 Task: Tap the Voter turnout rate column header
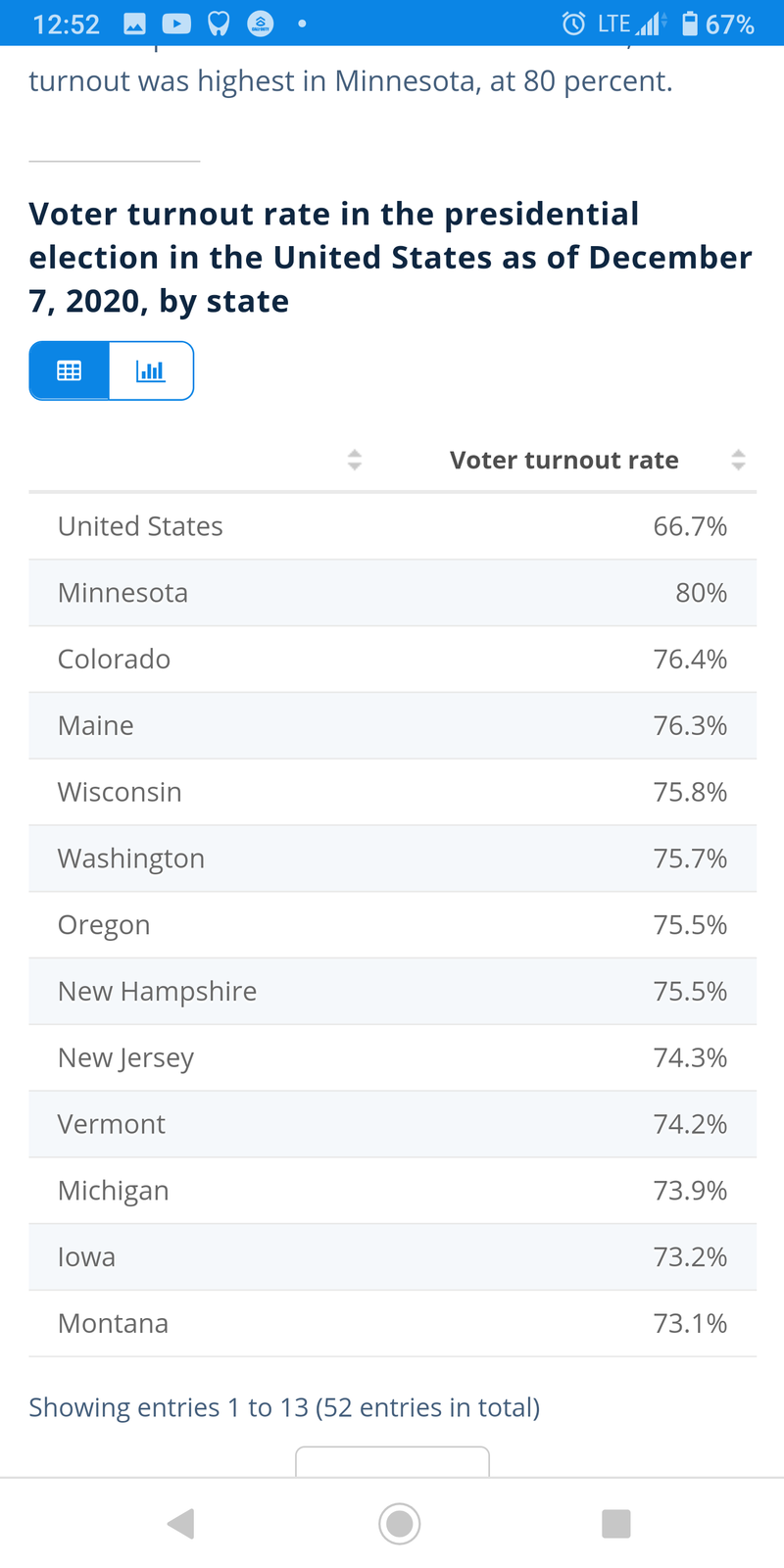564,461
